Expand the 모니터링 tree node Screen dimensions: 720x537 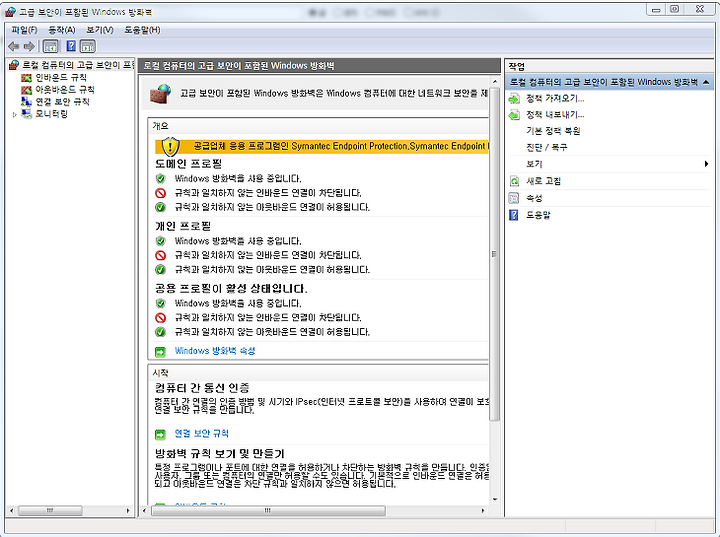(15, 114)
